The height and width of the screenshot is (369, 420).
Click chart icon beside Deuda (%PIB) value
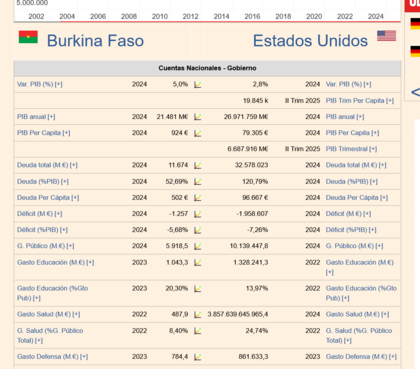(198, 182)
